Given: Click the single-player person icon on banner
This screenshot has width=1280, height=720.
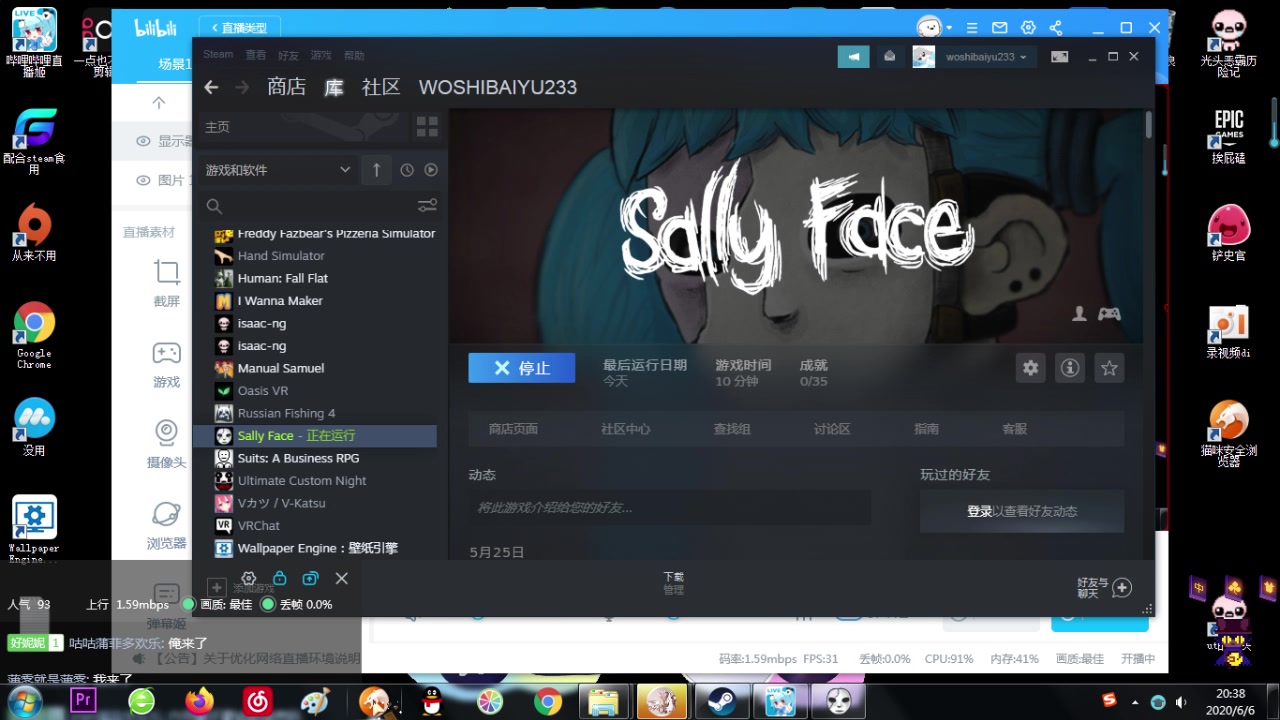Looking at the screenshot, I should [x=1079, y=314].
